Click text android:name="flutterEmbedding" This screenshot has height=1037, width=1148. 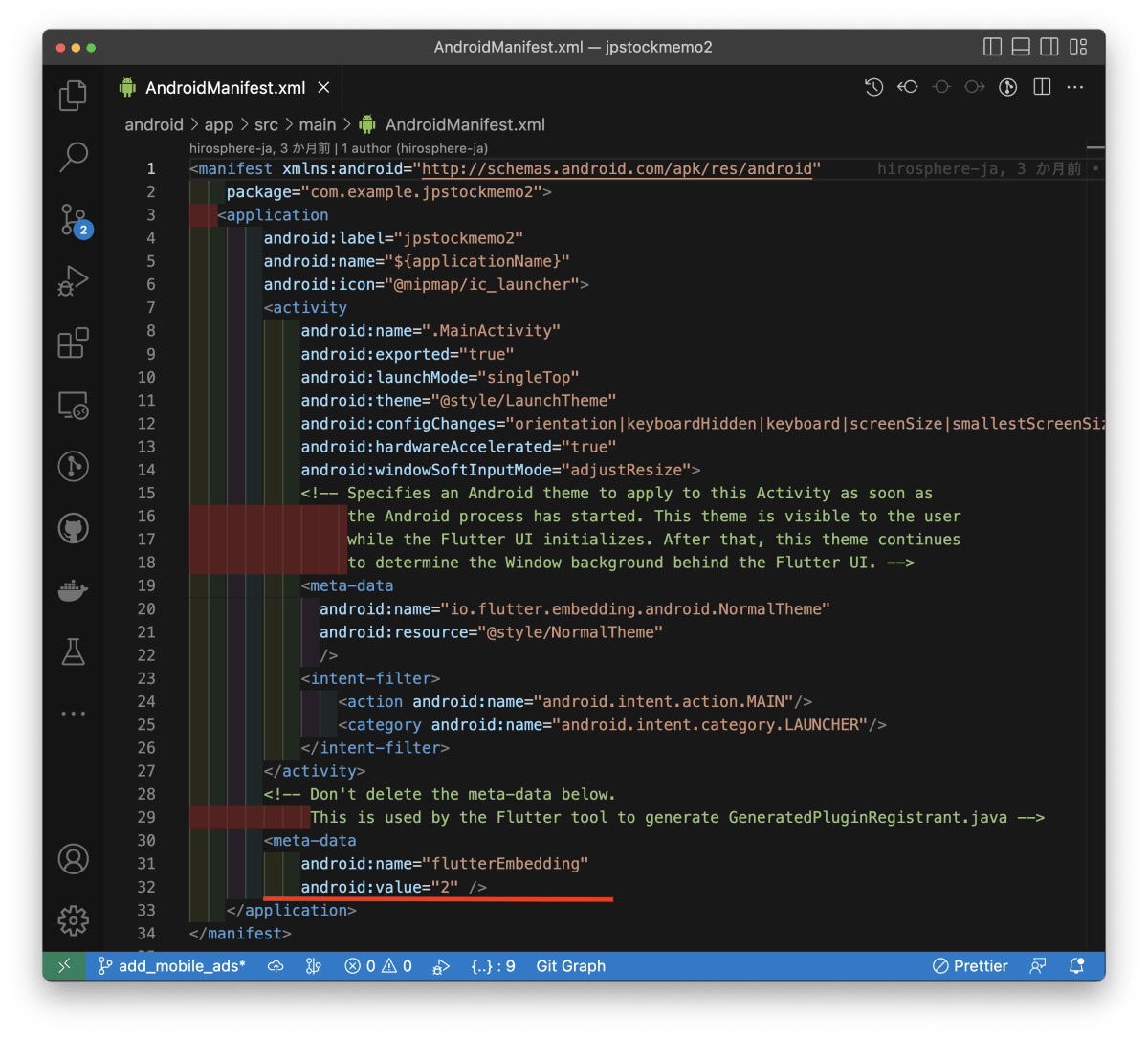click(x=445, y=864)
